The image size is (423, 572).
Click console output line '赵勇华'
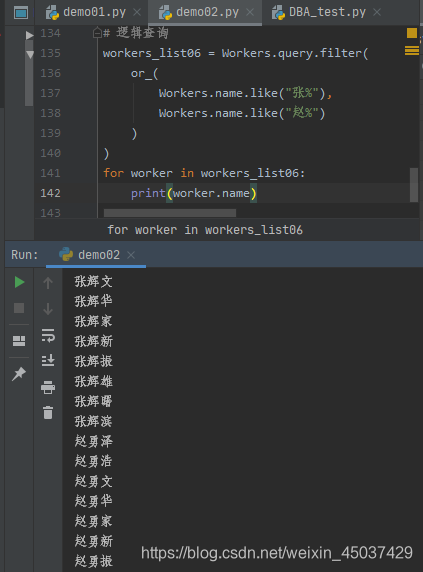point(94,501)
